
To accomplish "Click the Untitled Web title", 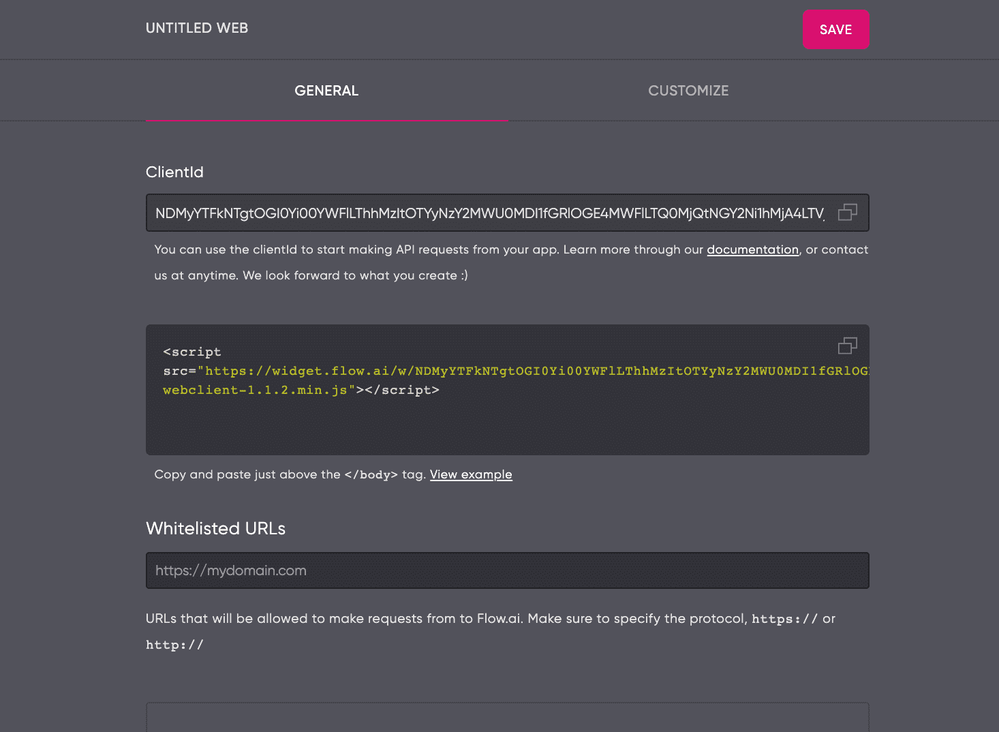I will coord(197,28).
